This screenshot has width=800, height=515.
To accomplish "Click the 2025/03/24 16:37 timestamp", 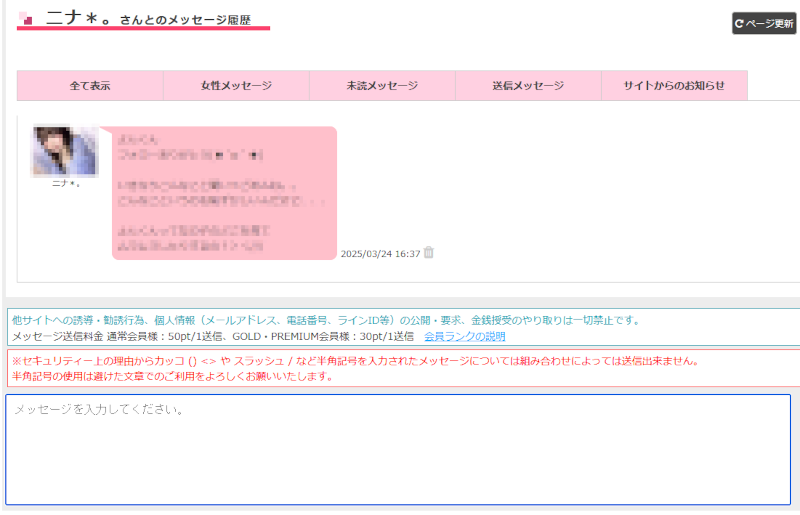I will (x=380, y=254).
